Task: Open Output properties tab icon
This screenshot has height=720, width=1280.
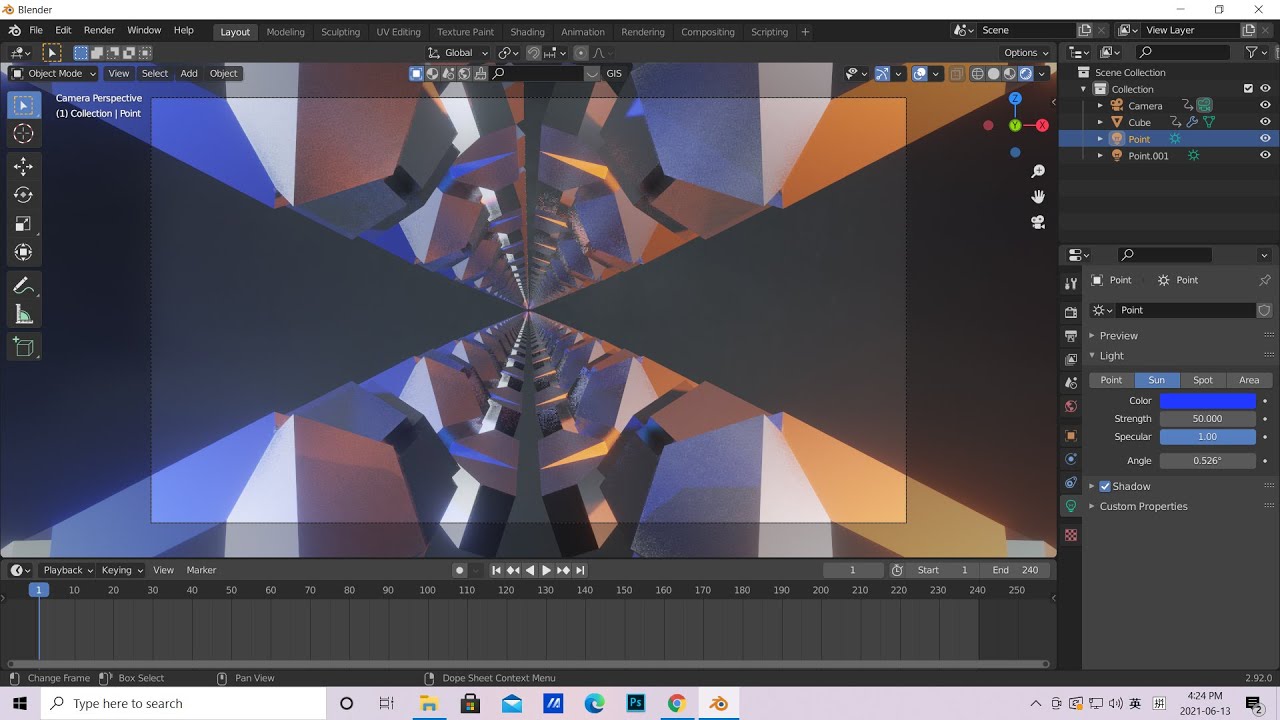Action: tap(1071, 336)
